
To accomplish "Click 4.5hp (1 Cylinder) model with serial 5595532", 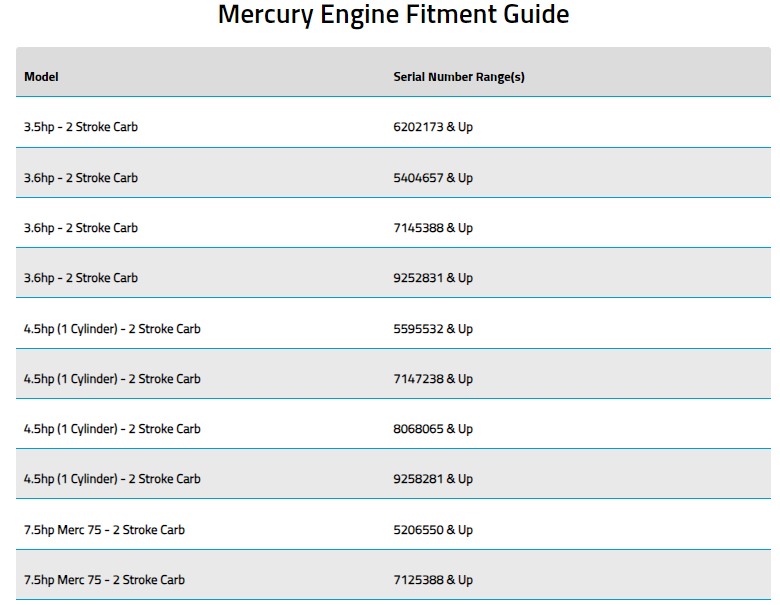I will [x=112, y=329].
